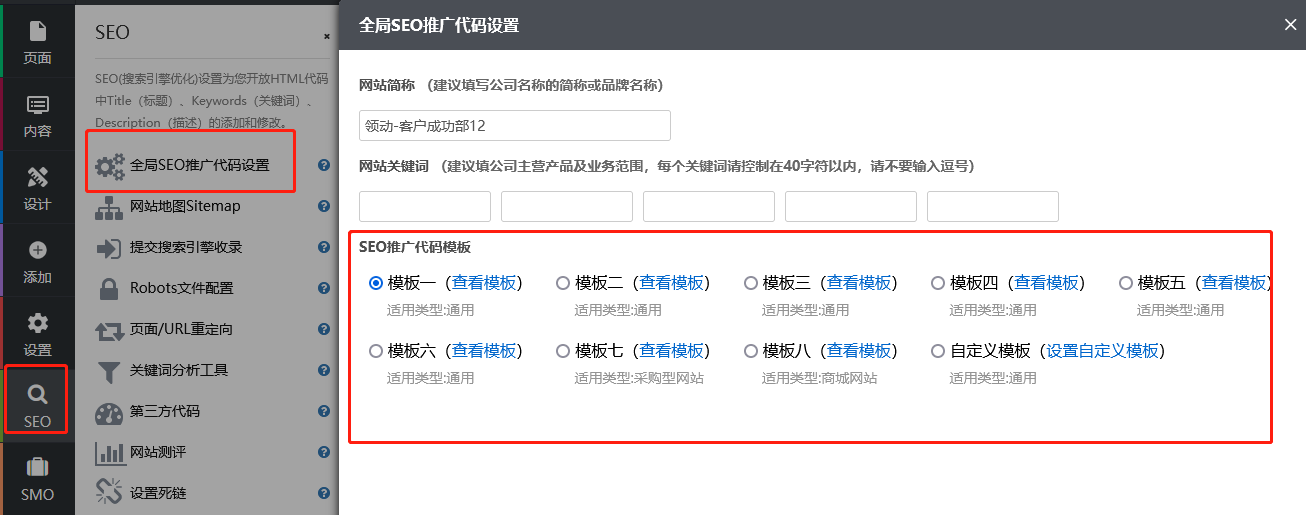Open the SMO briefcase icon
The width and height of the screenshot is (1306, 515).
[x=37, y=477]
